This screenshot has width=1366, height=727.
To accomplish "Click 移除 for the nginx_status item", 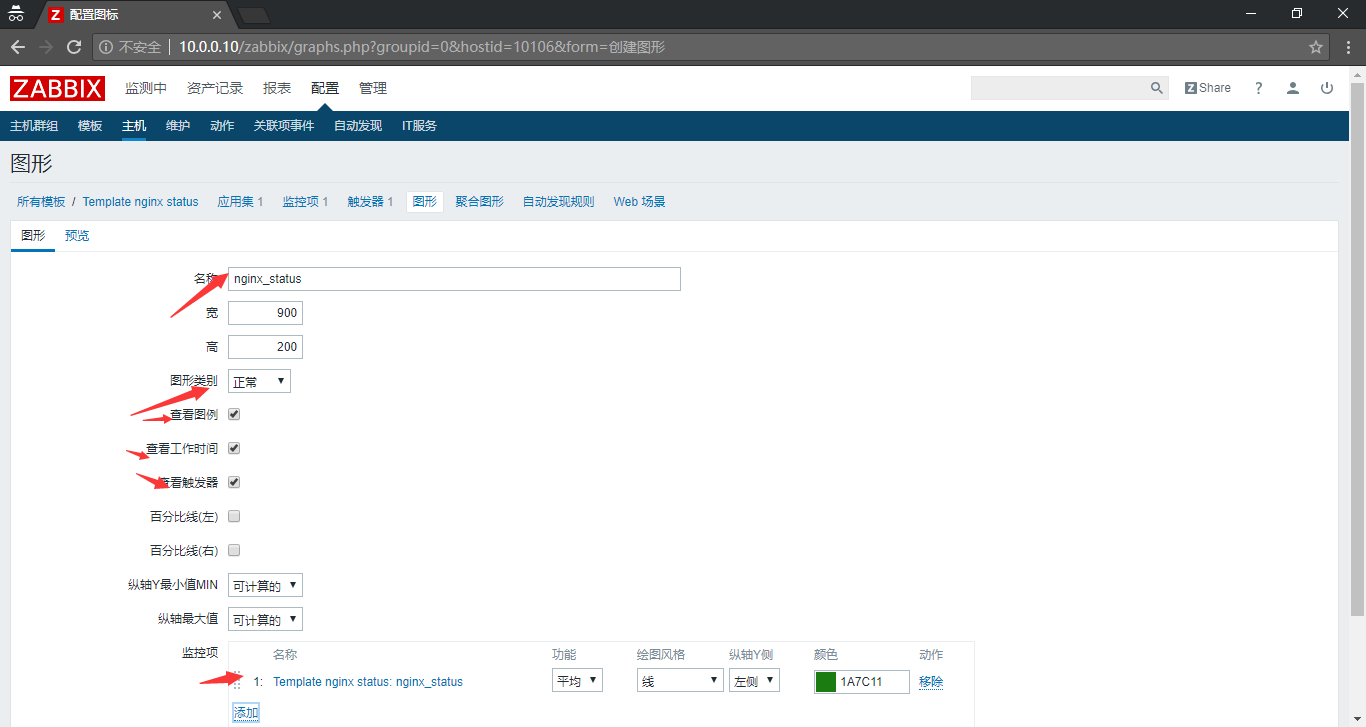I will 931,681.
